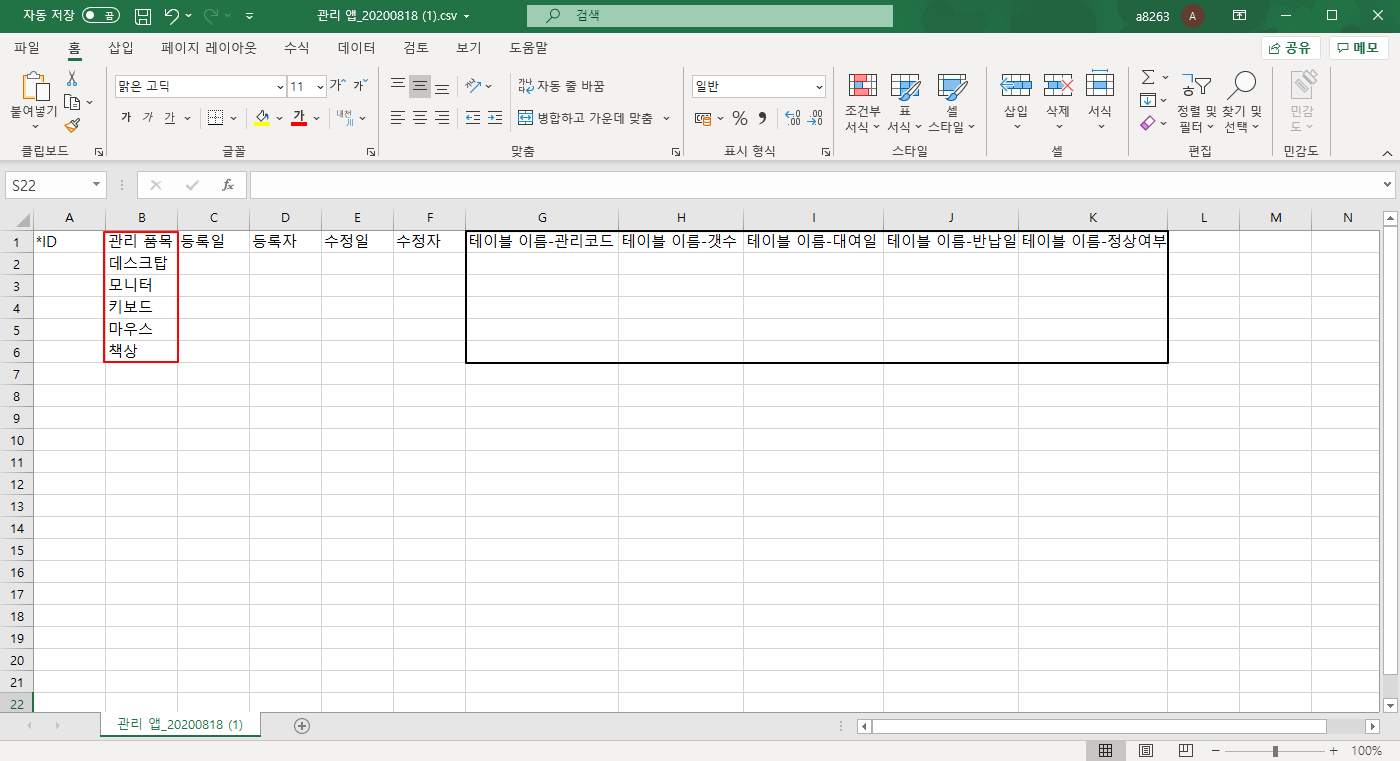Click the Insert Function fx icon

(x=227, y=185)
